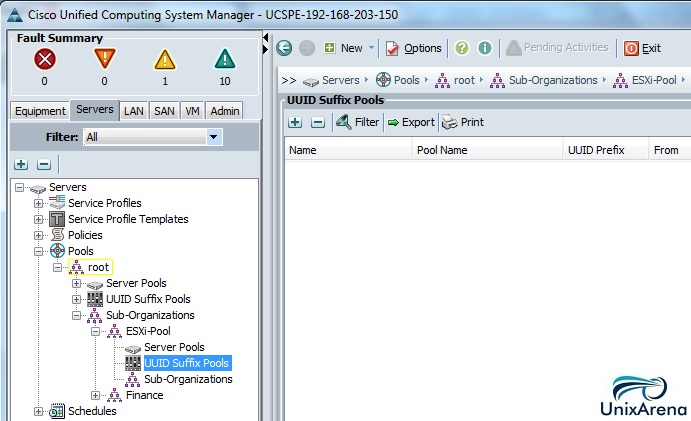
Task: Open Pending Activities
Action: (557, 48)
